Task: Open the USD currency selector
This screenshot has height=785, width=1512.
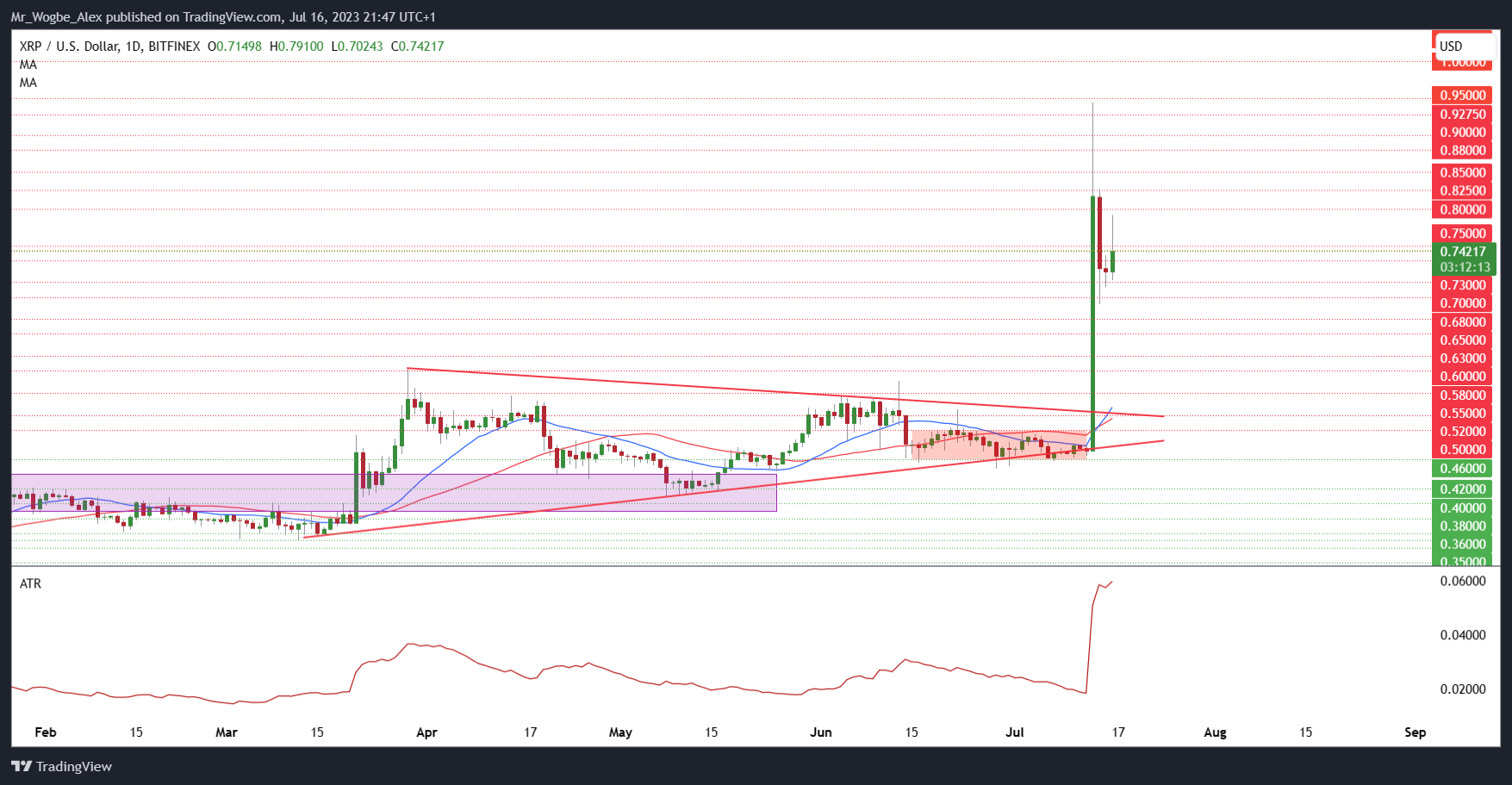Action: 1462,46
